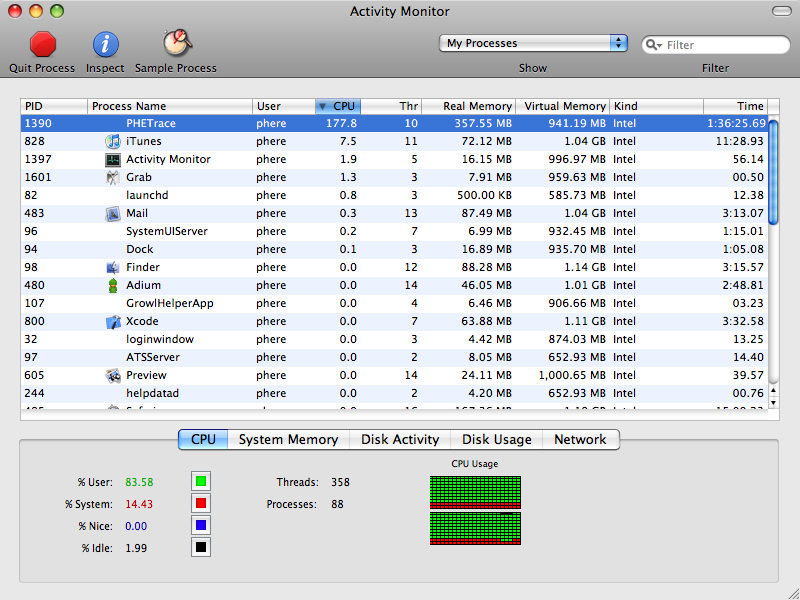
Task: Select the ATSServer process row
Action: (394, 358)
